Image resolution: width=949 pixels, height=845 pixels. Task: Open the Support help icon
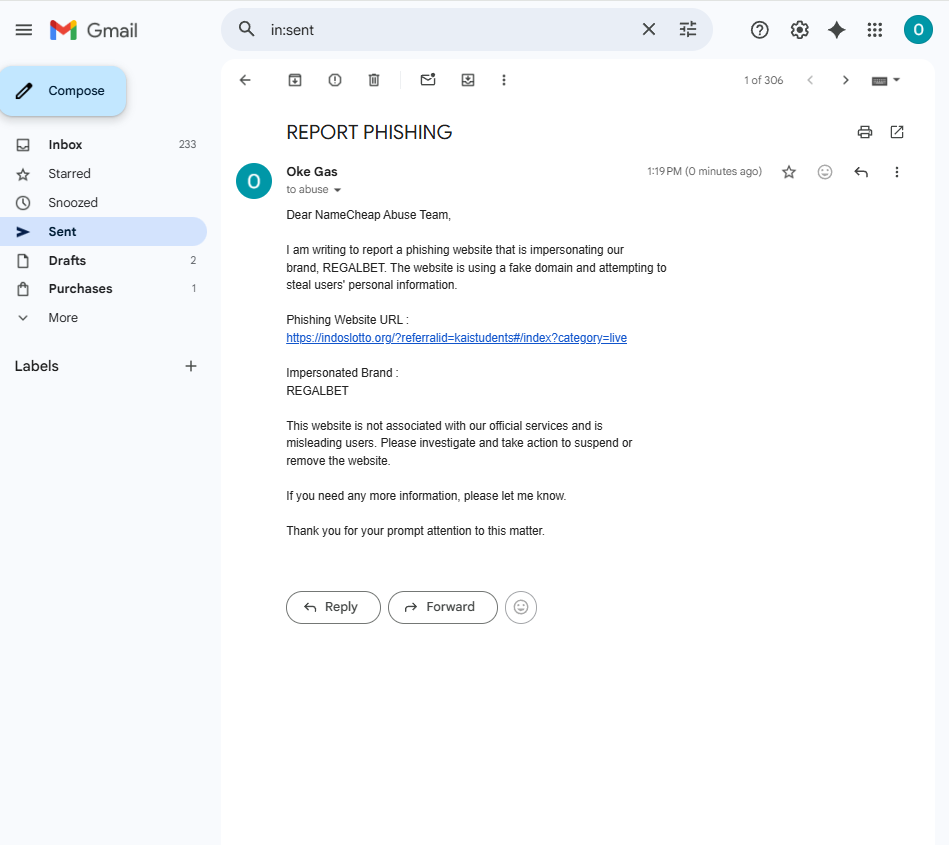760,30
